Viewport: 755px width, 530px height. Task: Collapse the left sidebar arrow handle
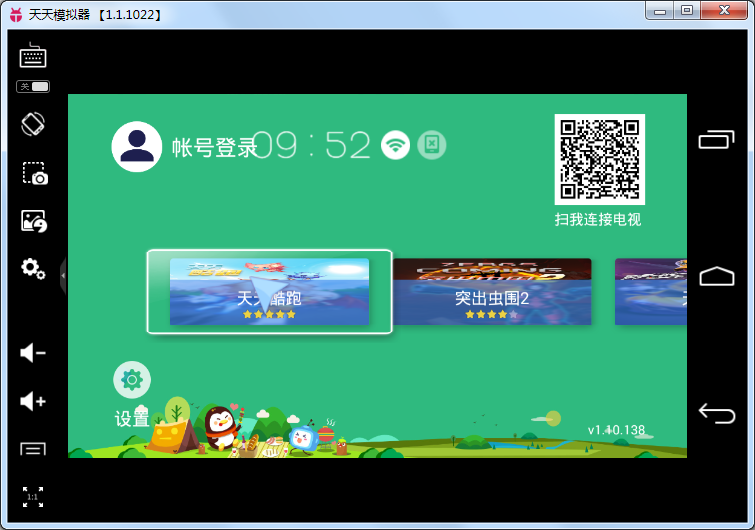[x=63, y=275]
